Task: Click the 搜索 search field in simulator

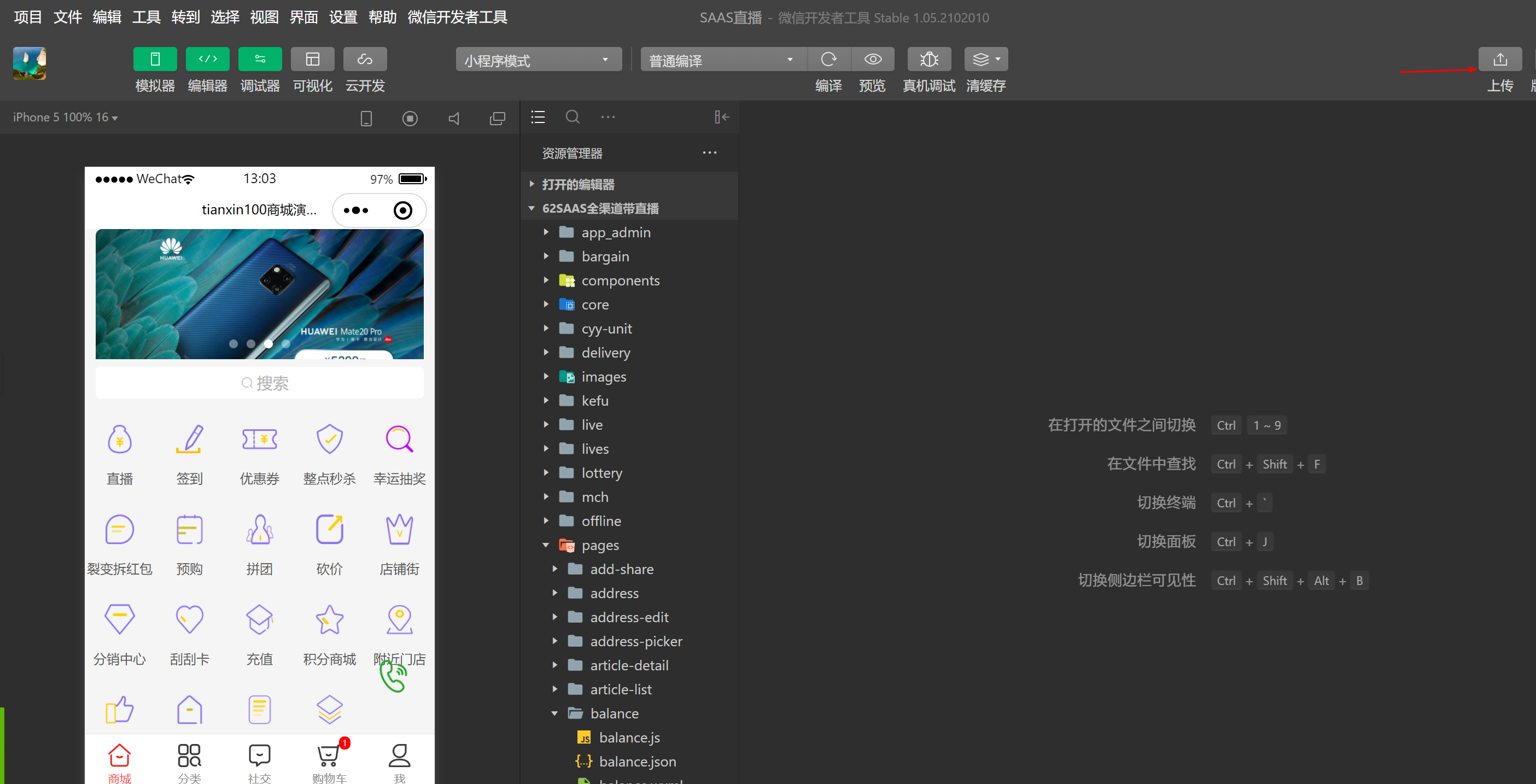Action: (259, 383)
